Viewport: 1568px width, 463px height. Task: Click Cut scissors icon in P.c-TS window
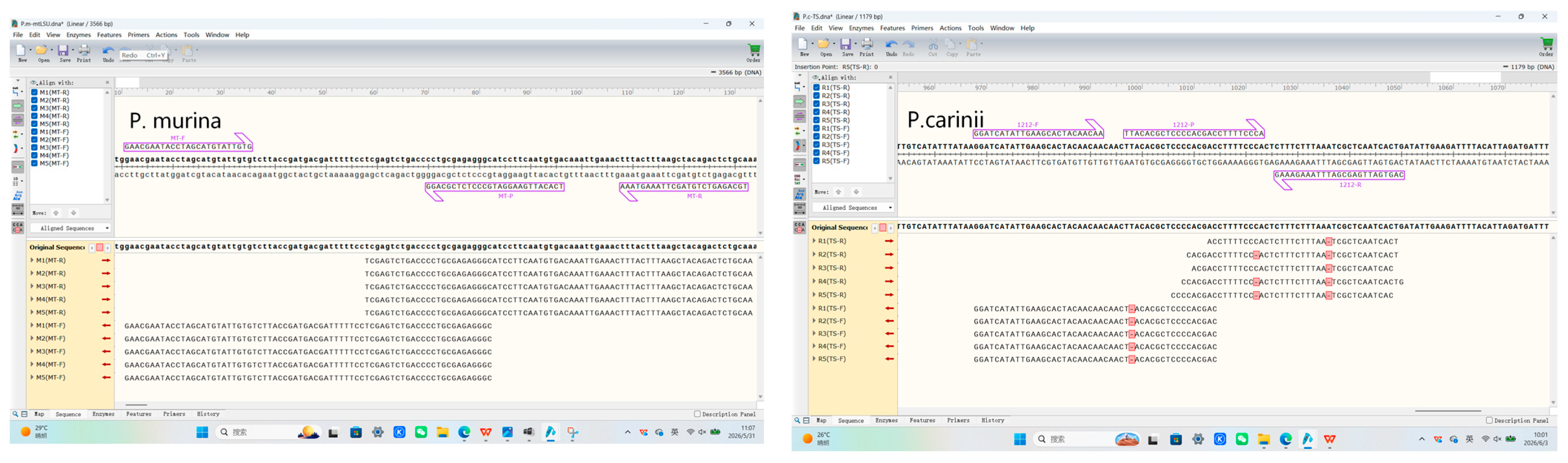click(933, 44)
